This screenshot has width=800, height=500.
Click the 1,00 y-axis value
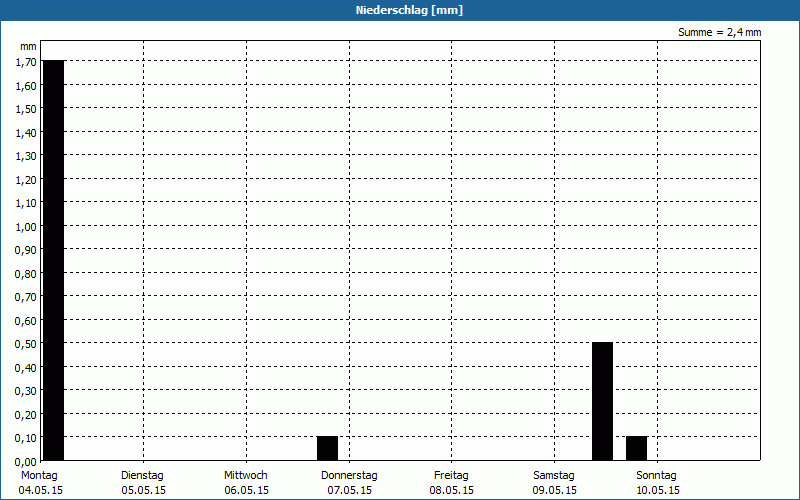click(x=26, y=227)
